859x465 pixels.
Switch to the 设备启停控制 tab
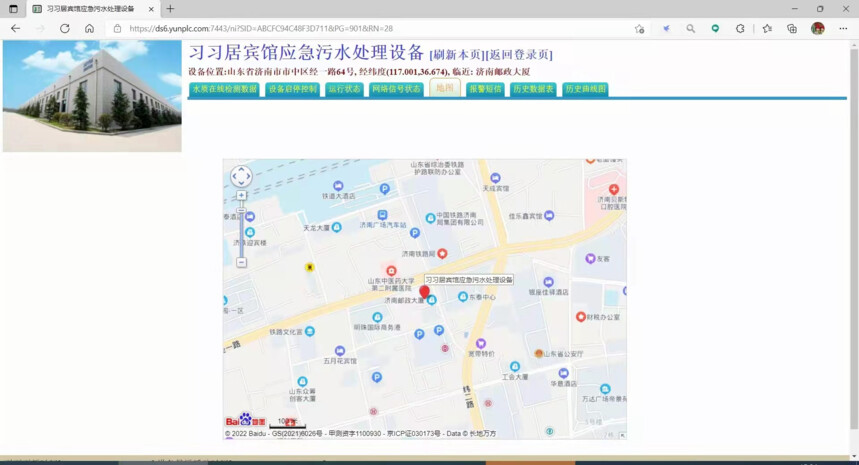point(293,89)
